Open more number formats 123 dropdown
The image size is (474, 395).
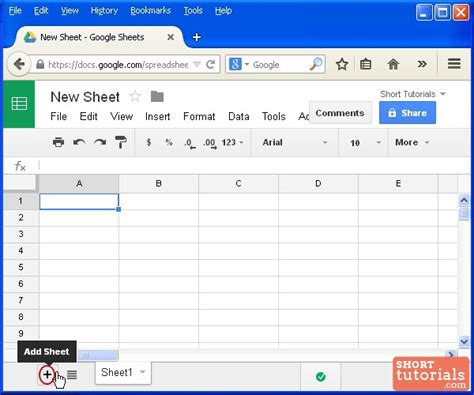232,143
